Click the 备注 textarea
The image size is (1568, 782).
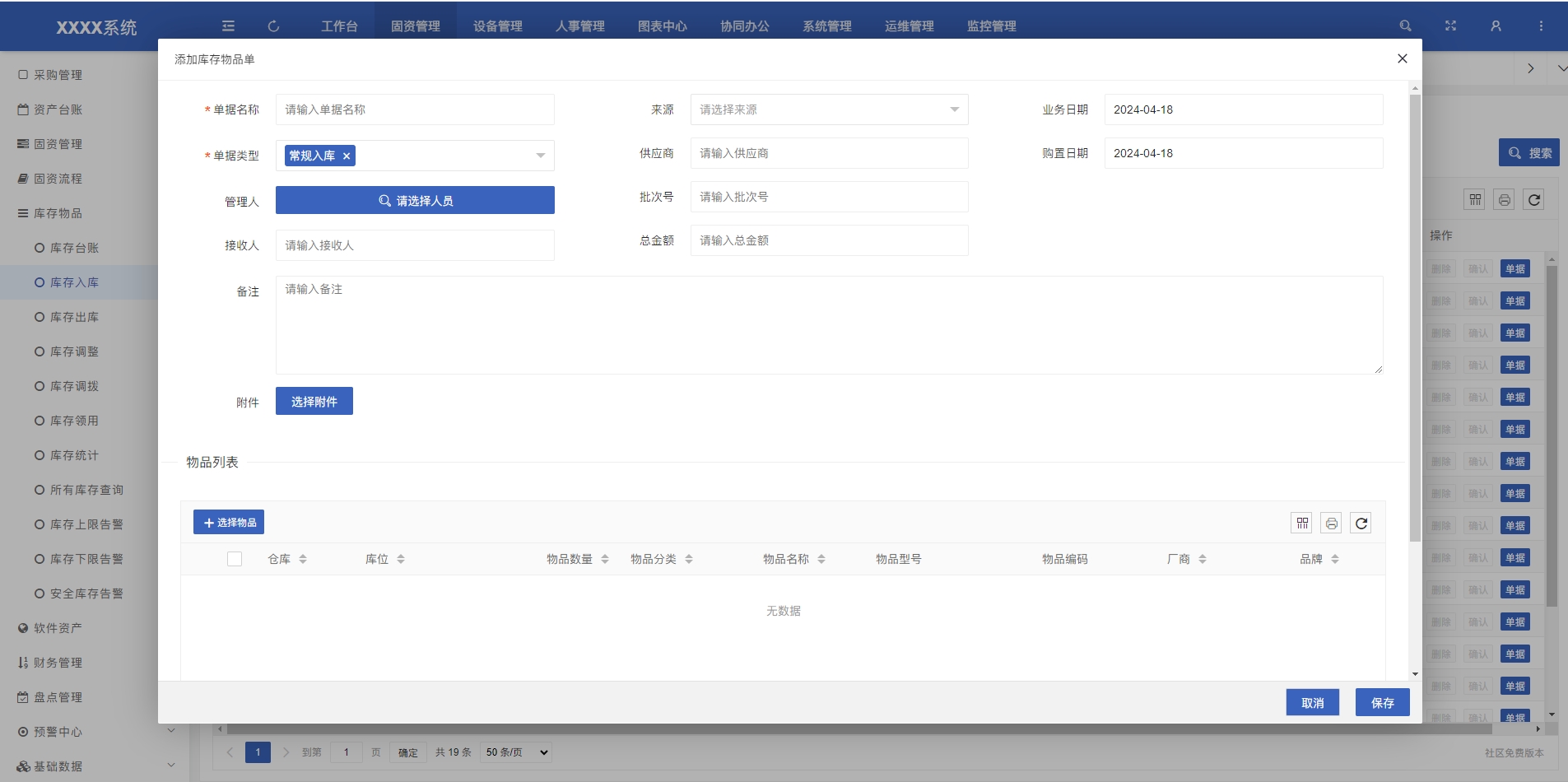[829, 325]
